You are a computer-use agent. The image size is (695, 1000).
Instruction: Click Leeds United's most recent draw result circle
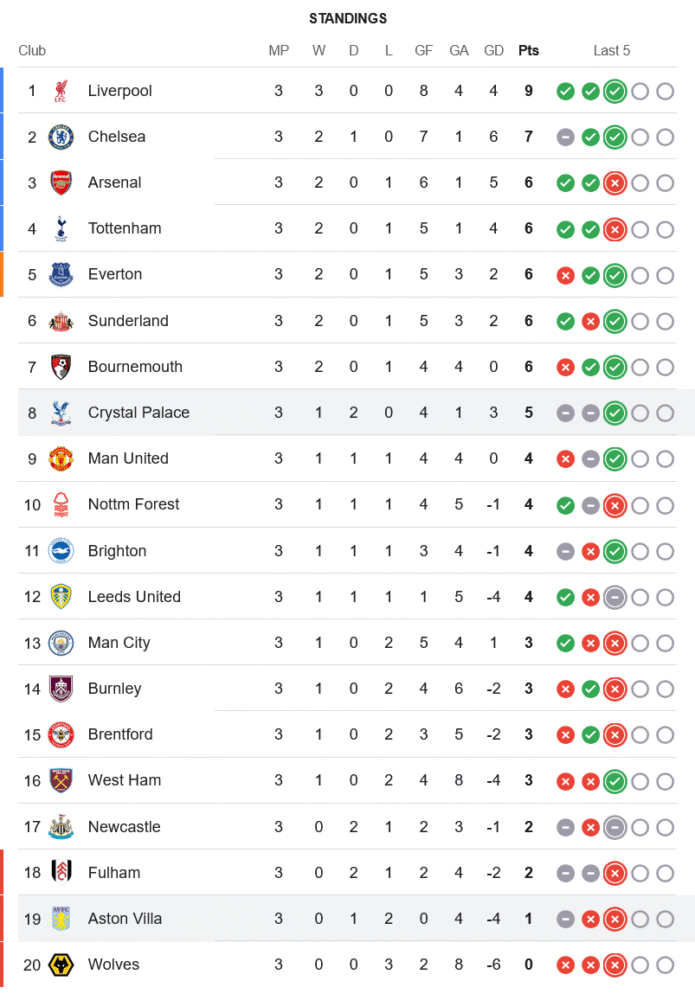coord(615,597)
